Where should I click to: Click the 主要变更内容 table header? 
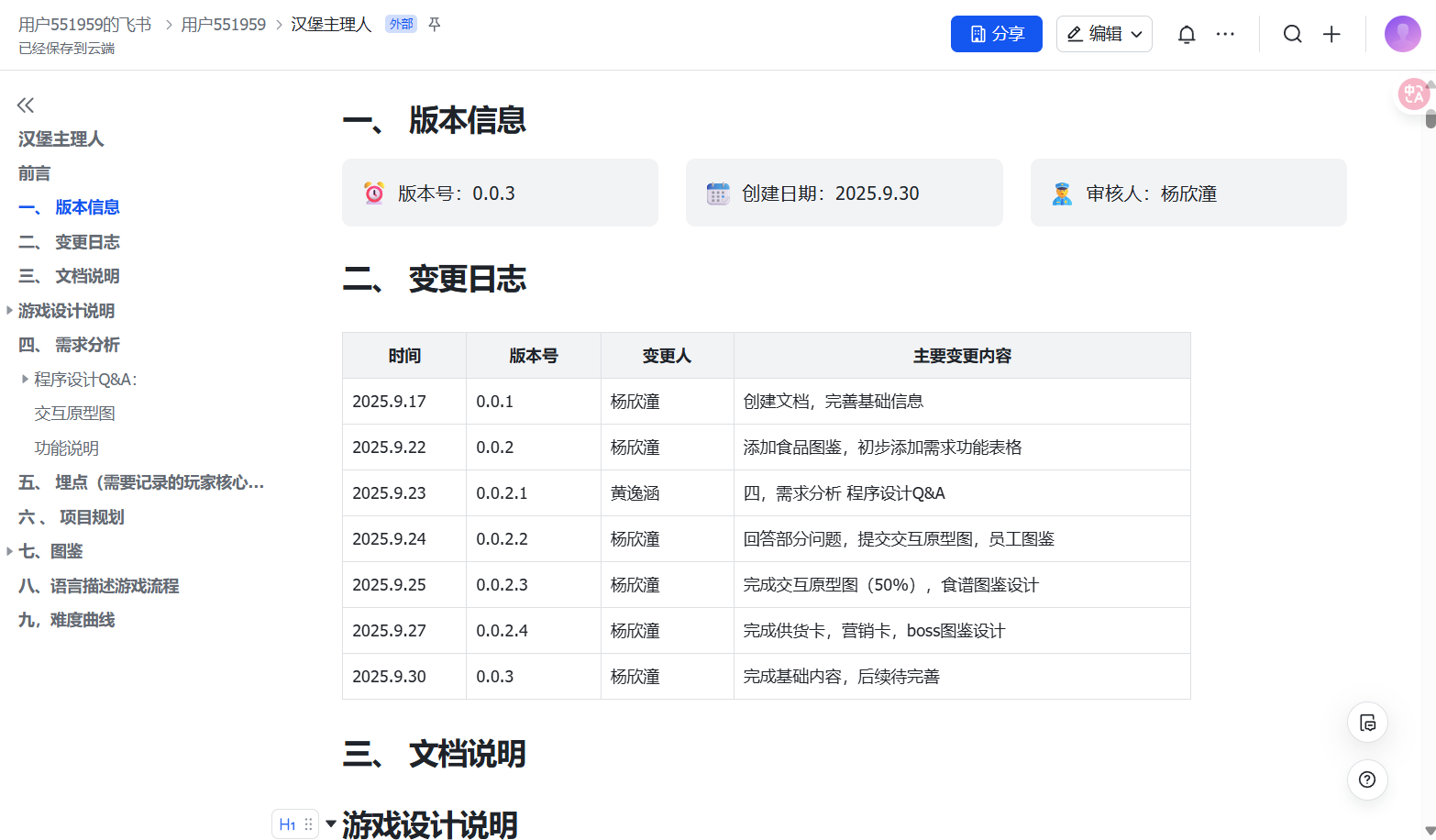962,356
